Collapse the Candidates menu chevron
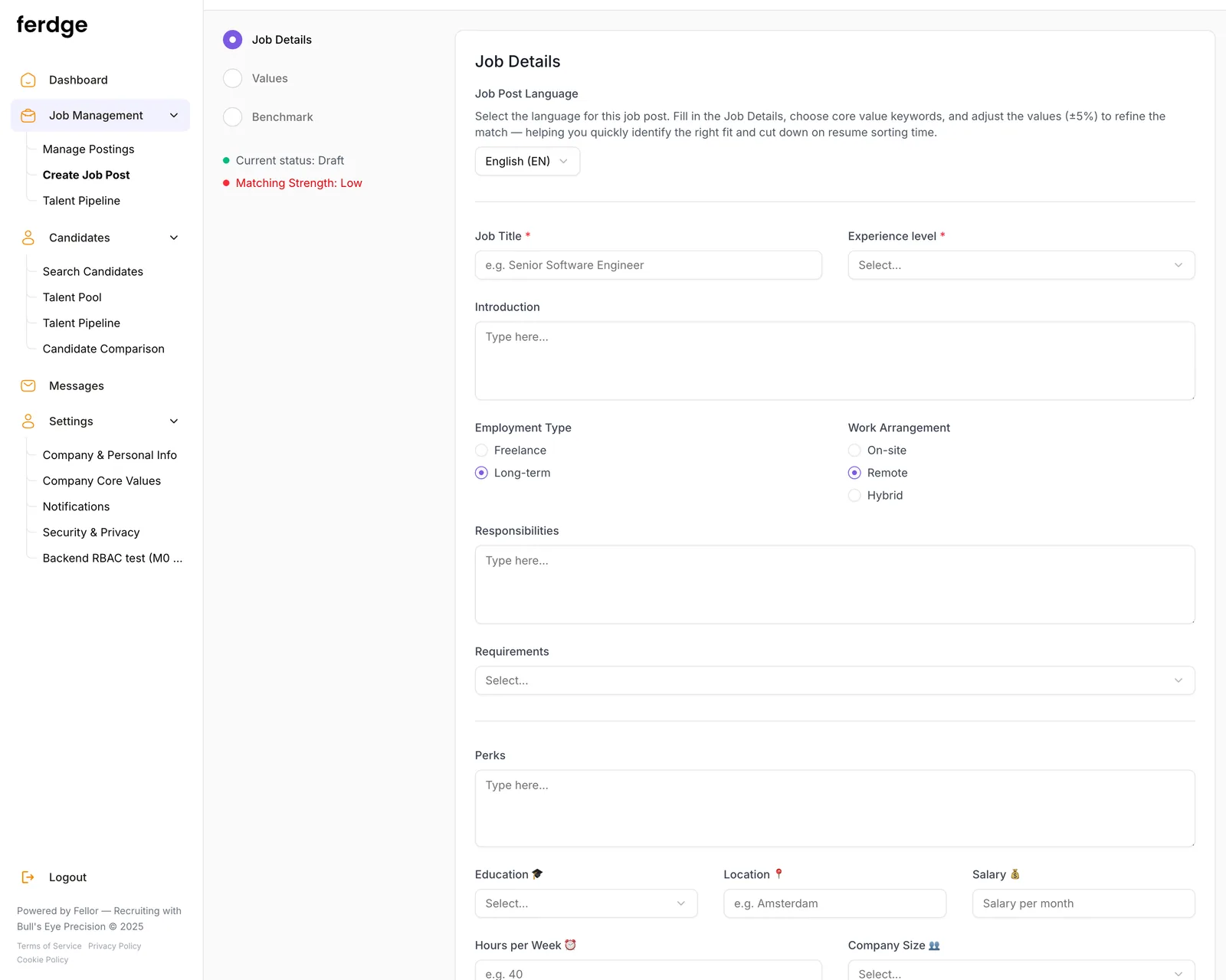Screen dimensions: 1226x980 tap(174, 238)
